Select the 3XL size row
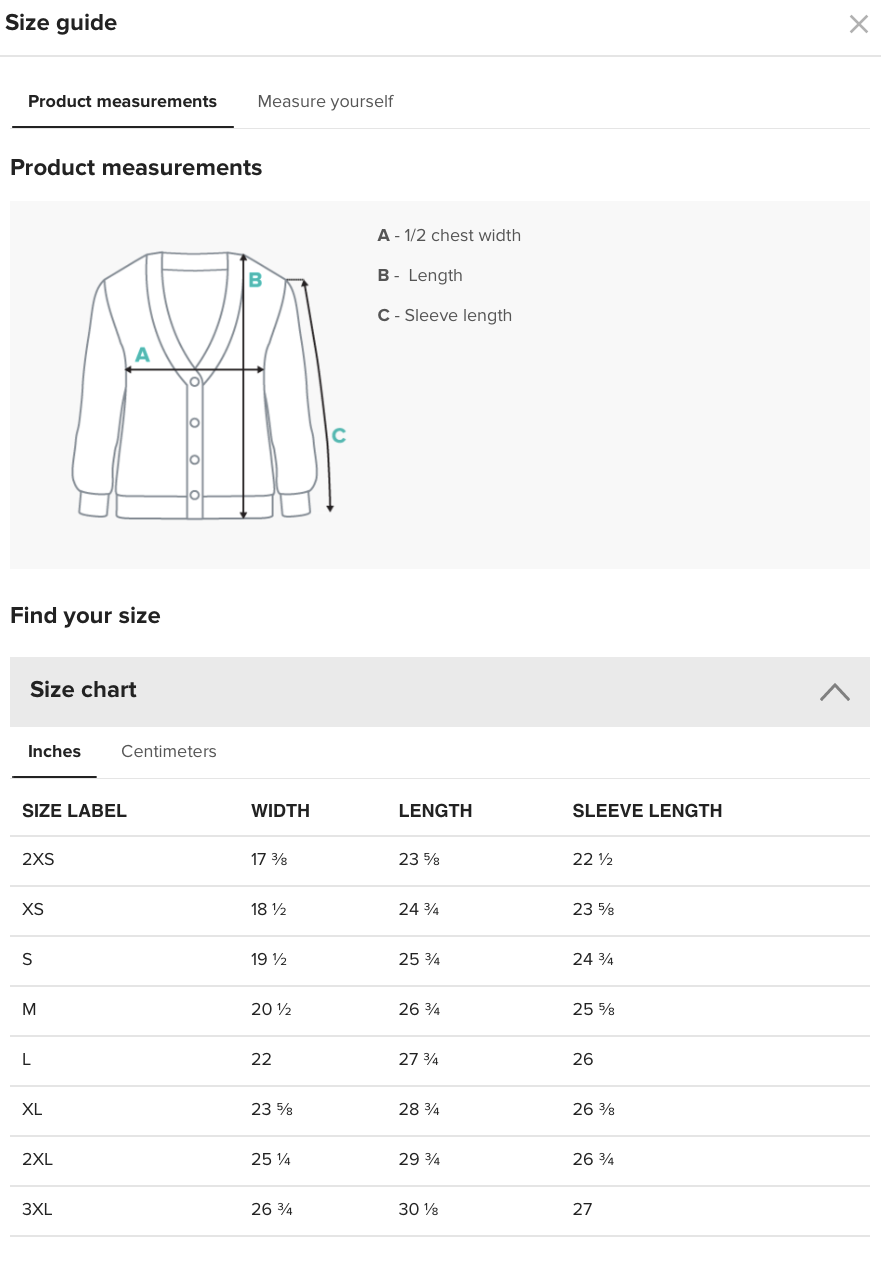The height and width of the screenshot is (1263, 881). pos(440,1210)
